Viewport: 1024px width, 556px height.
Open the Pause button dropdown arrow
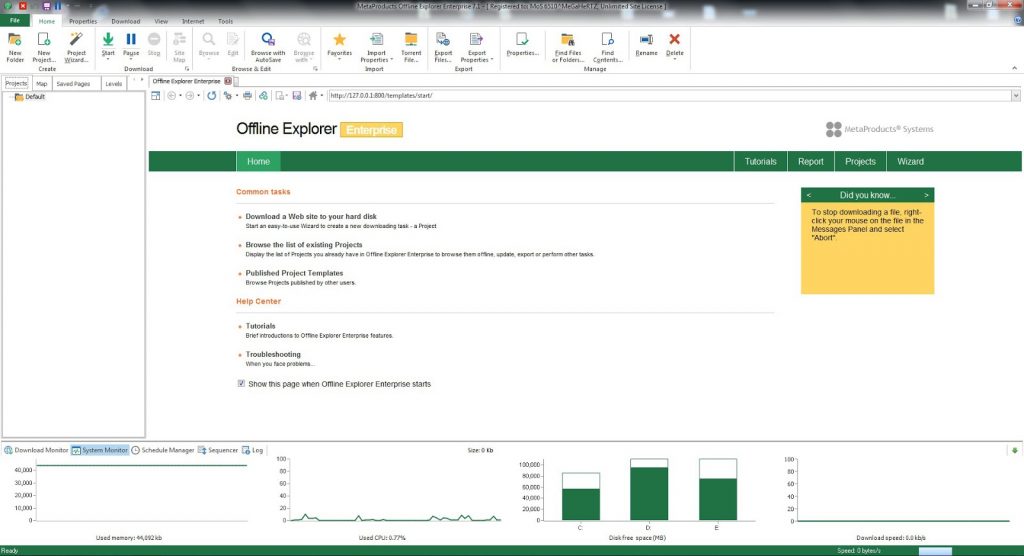[x=131, y=59]
